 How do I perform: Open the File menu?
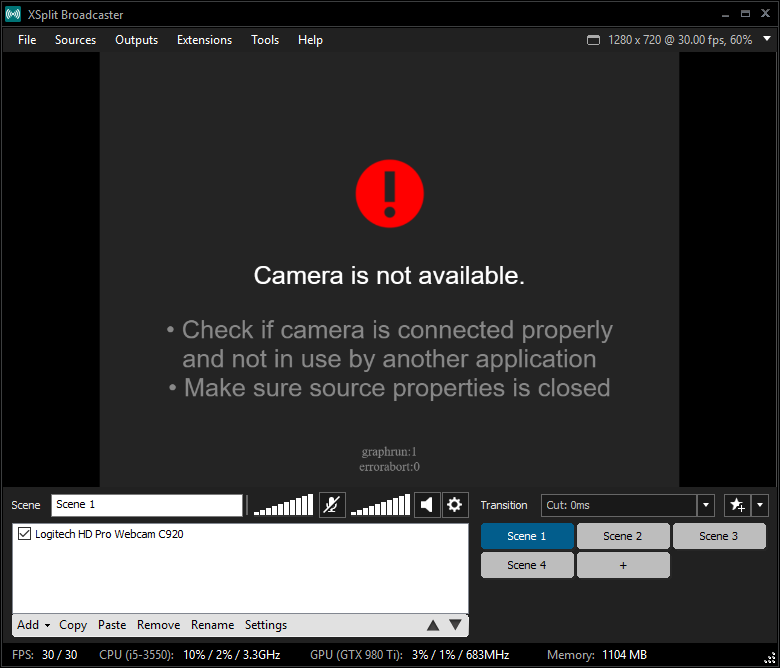(27, 40)
